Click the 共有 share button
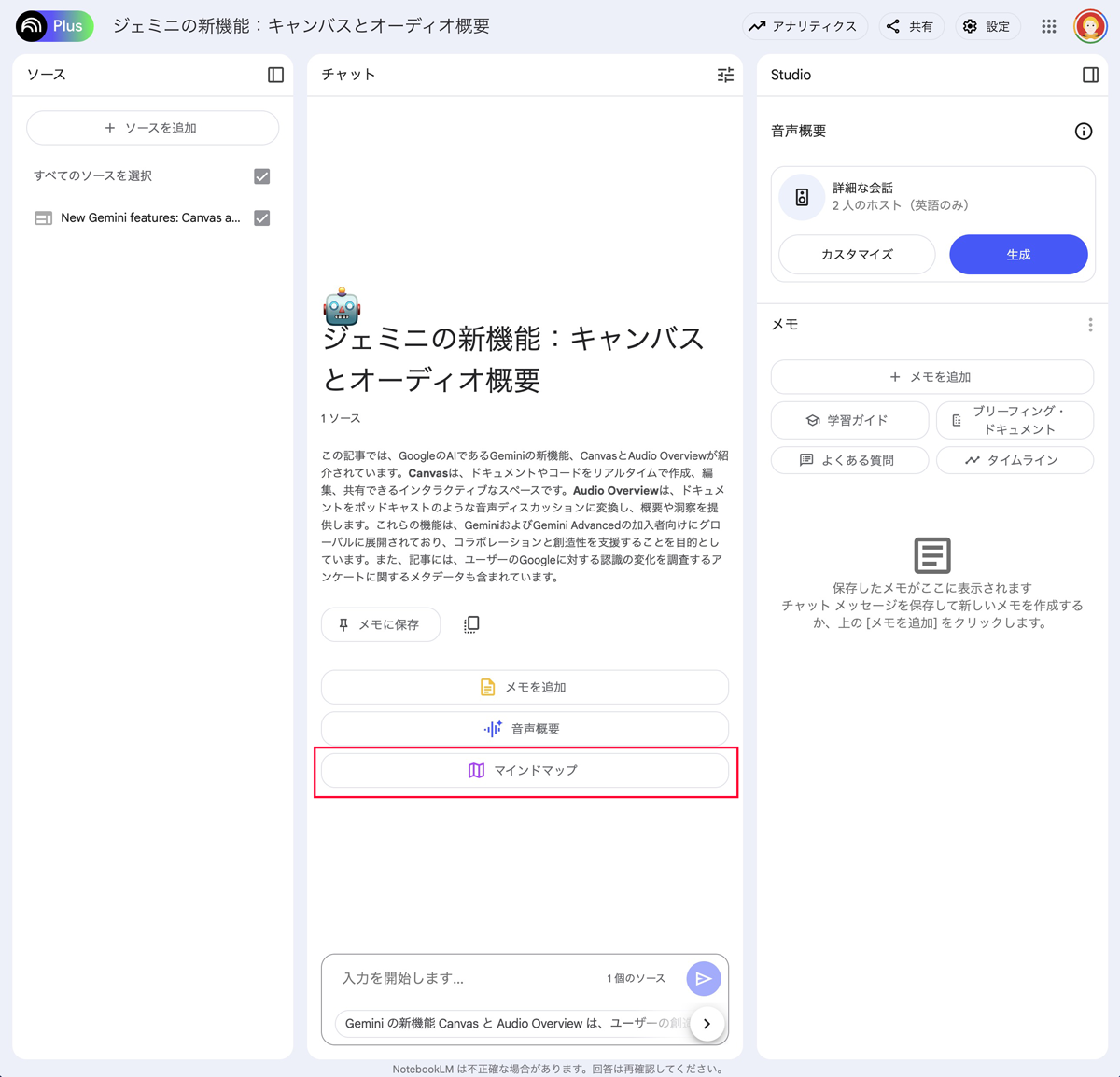This screenshot has width=1120, height=1077. 911,26
